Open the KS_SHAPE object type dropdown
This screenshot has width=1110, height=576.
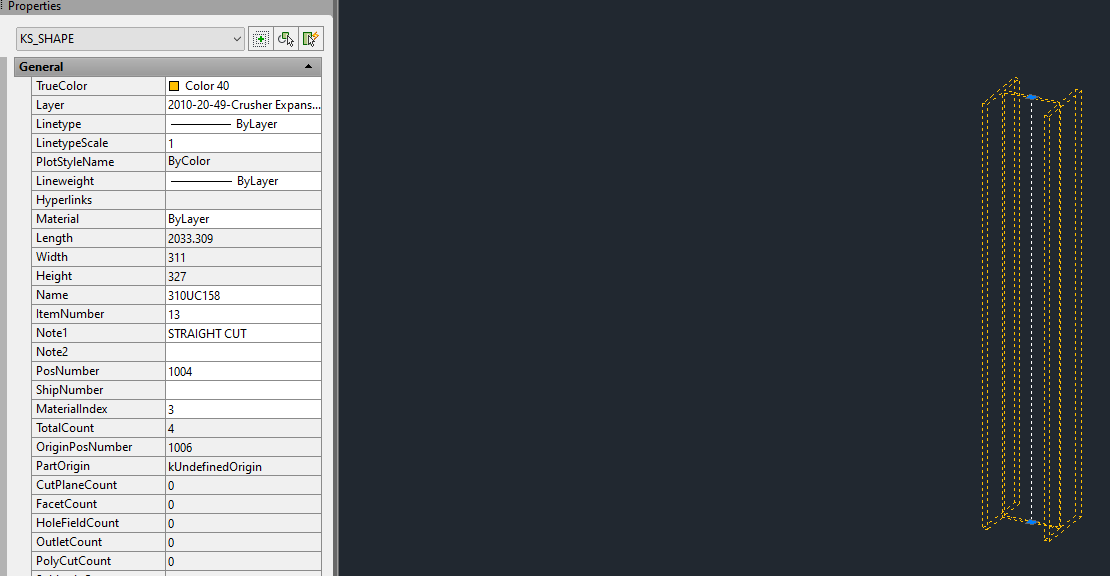pos(130,39)
